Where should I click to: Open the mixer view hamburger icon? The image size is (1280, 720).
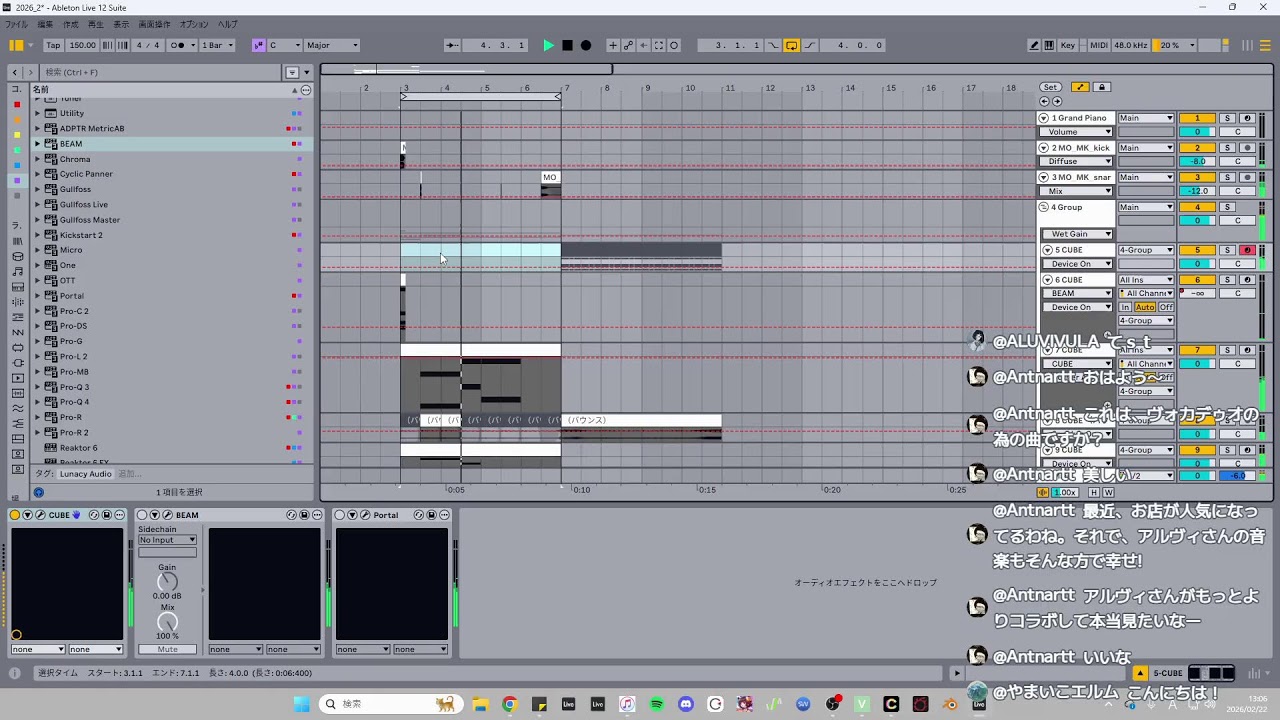click(1266, 45)
